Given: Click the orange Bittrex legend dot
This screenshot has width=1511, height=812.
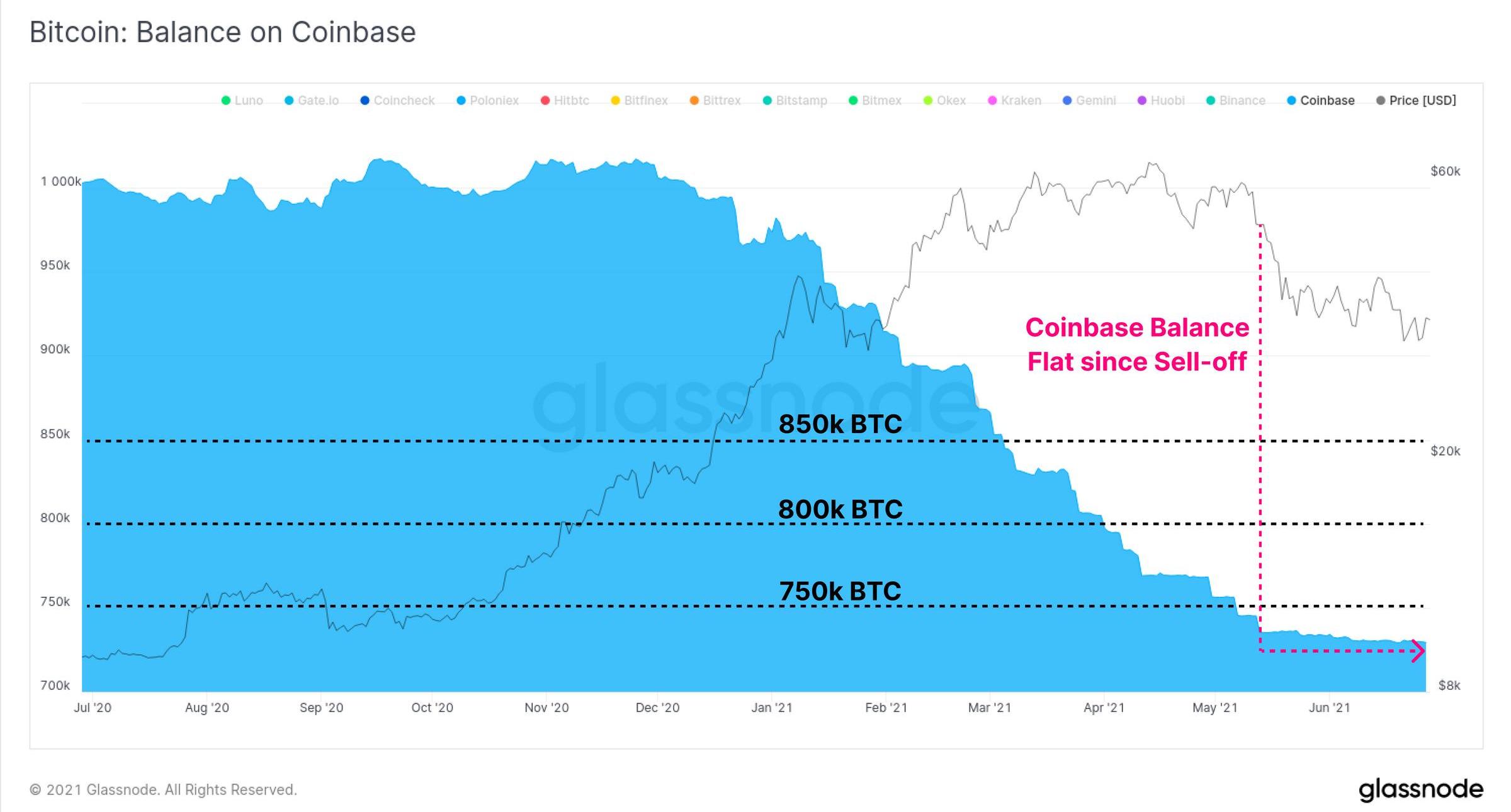Looking at the screenshot, I should [694, 101].
